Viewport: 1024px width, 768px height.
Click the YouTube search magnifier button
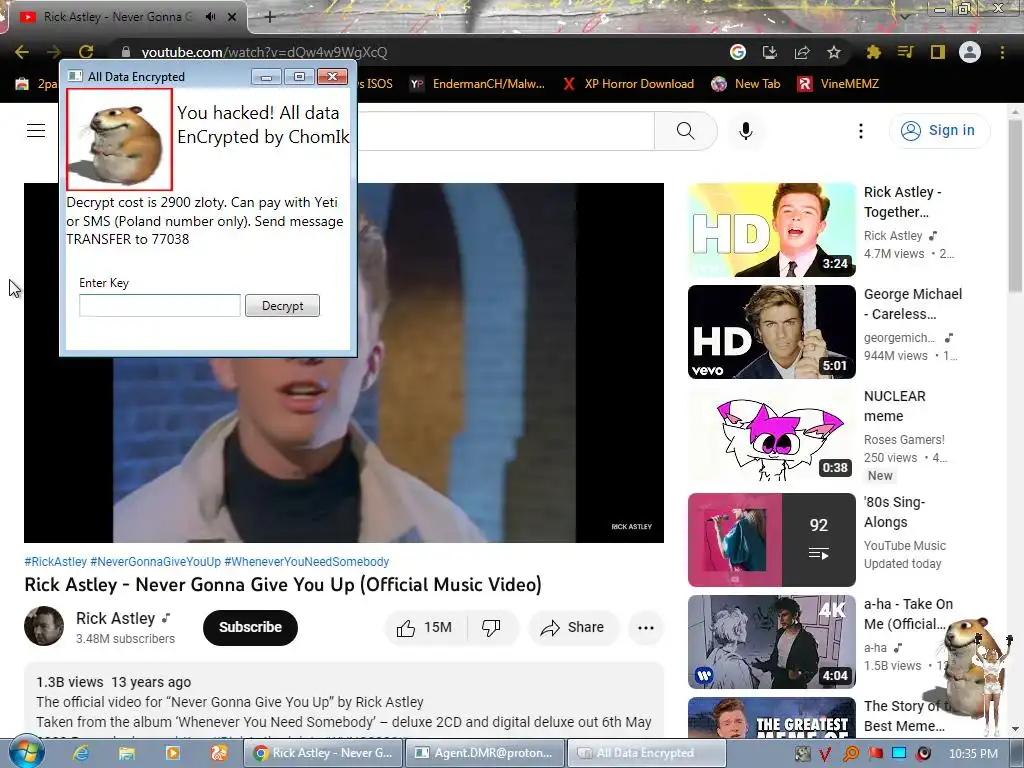coord(686,131)
